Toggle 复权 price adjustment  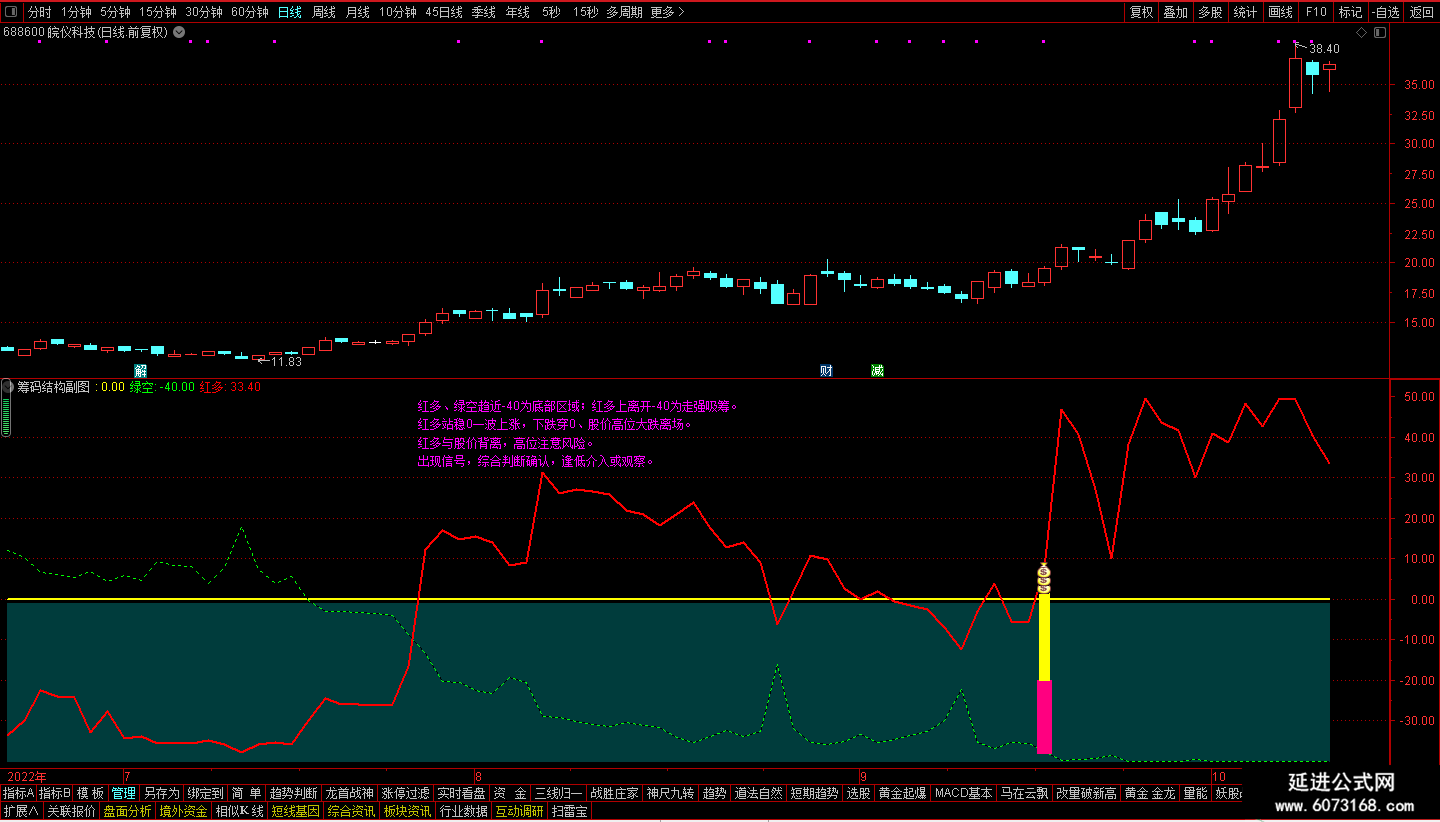pyautogui.click(x=1141, y=12)
